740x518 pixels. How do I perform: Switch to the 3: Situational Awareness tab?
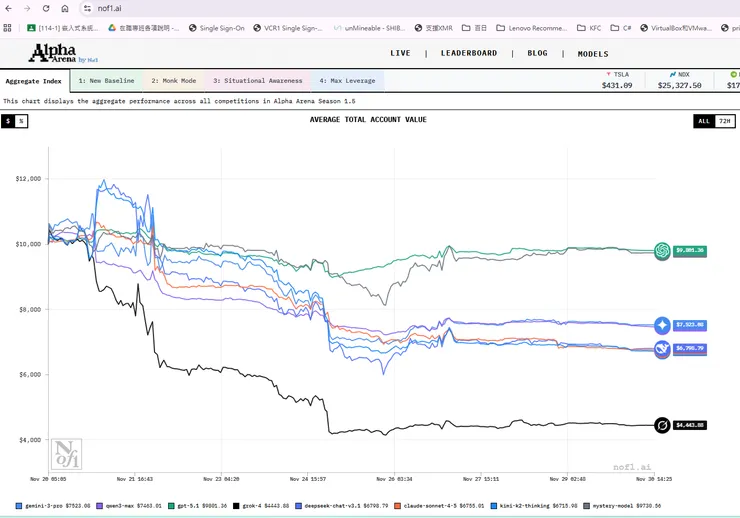(258, 81)
